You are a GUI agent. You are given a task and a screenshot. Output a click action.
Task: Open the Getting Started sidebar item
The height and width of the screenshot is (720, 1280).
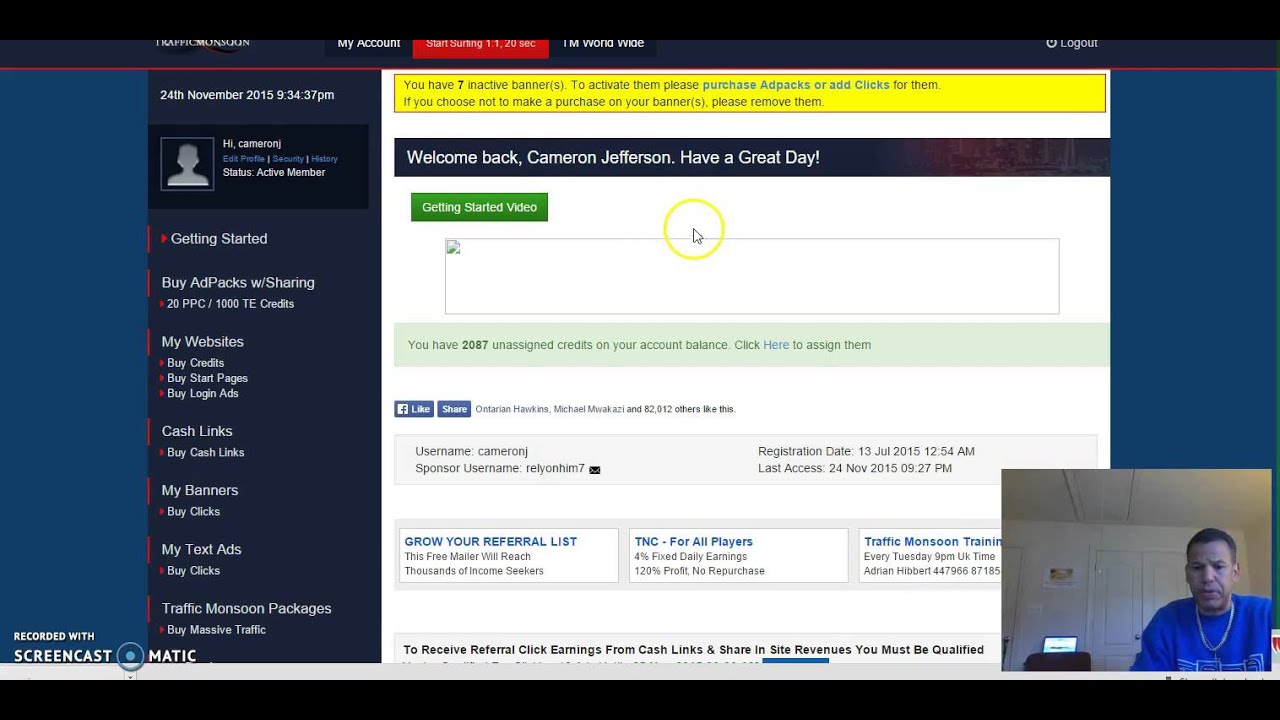(219, 239)
